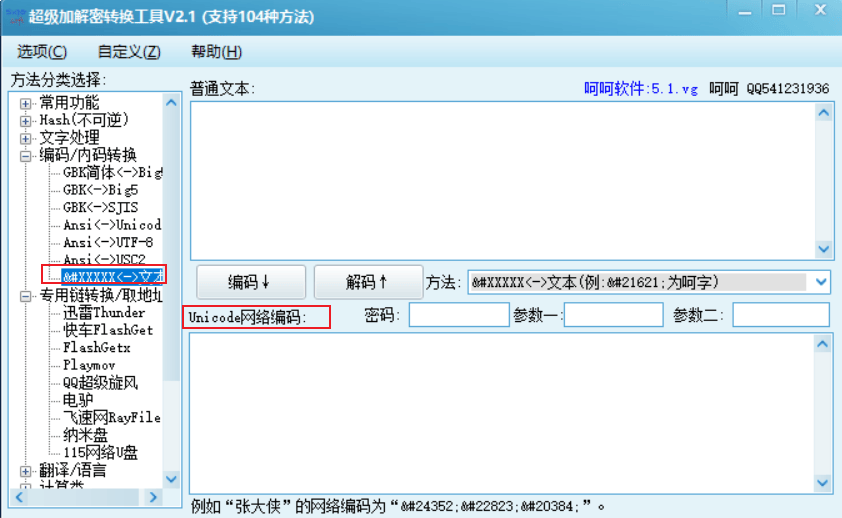
Task: Click the 普通文本 area scroll-up arrow
Action: (x=823, y=112)
